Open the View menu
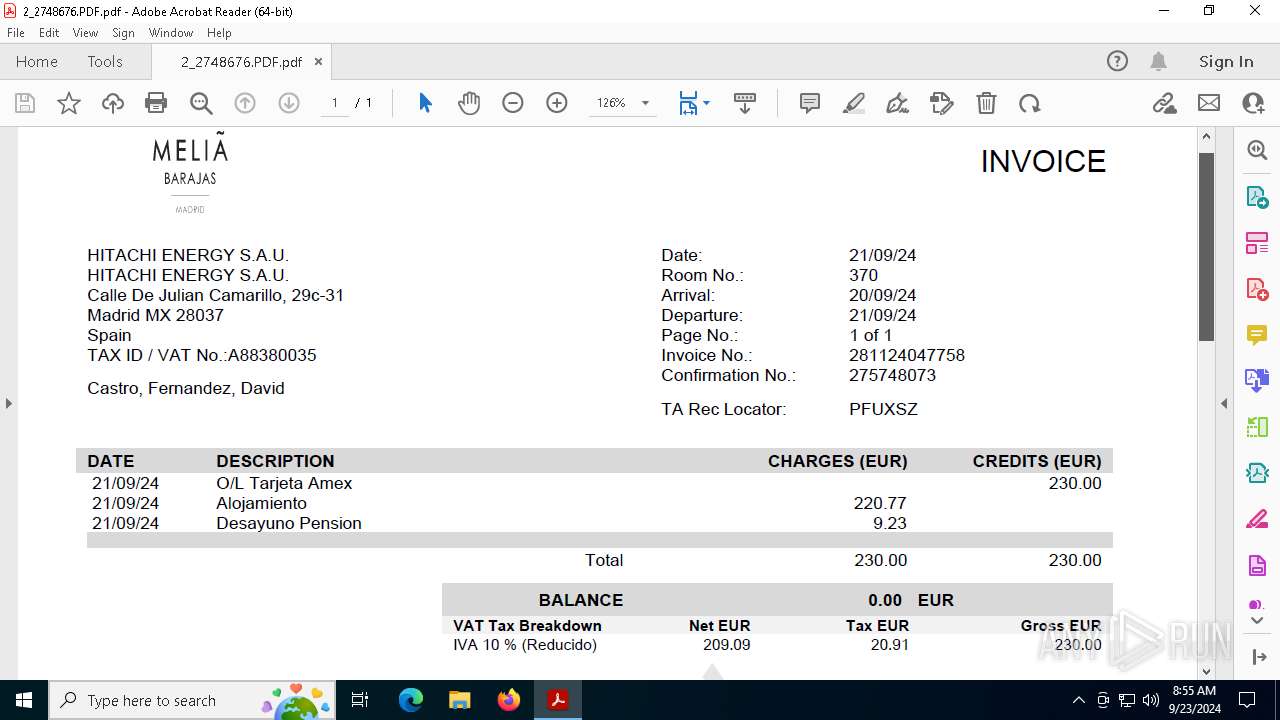The height and width of the screenshot is (720, 1280). 85,33
